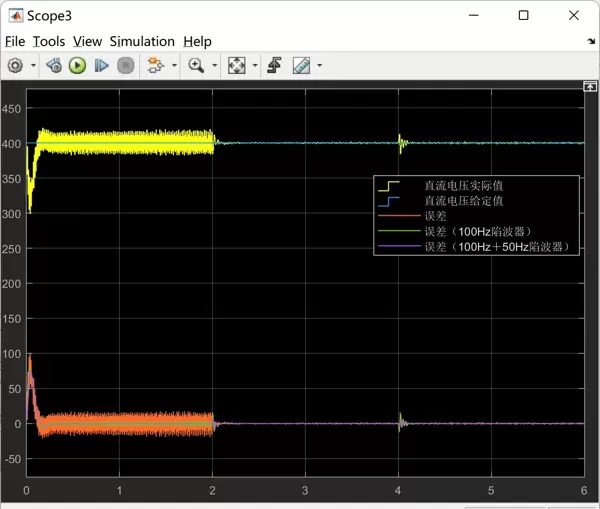600x509 pixels.
Task: Select the Zoom magnifier tool
Action: pyautogui.click(x=195, y=66)
